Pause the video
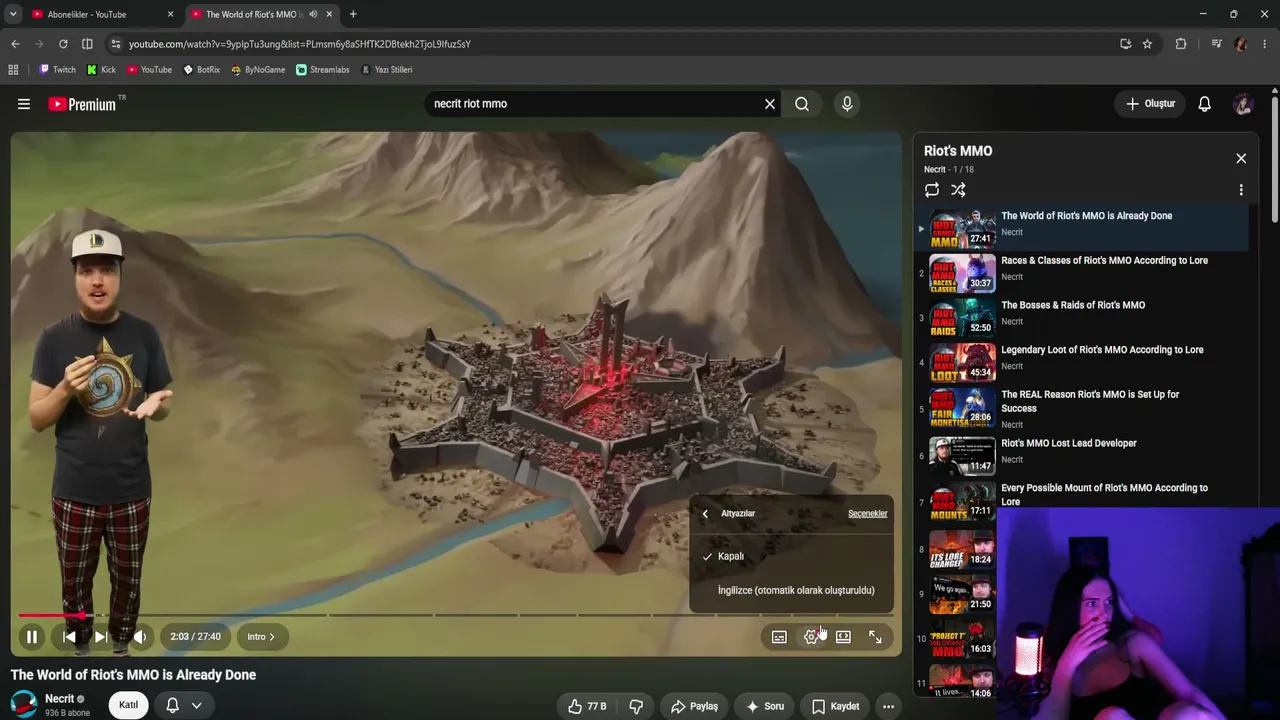 (x=32, y=636)
